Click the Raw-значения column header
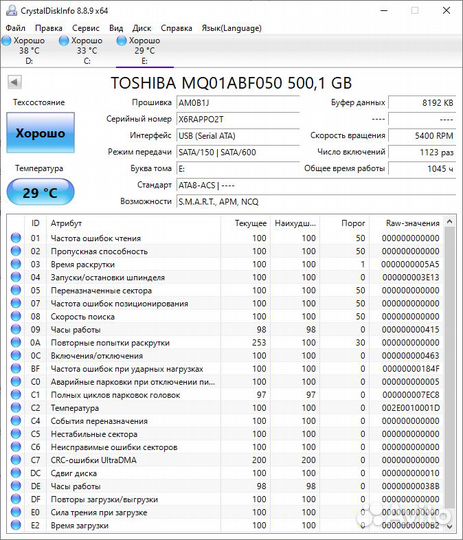463x540 pixels. [407, 223]
